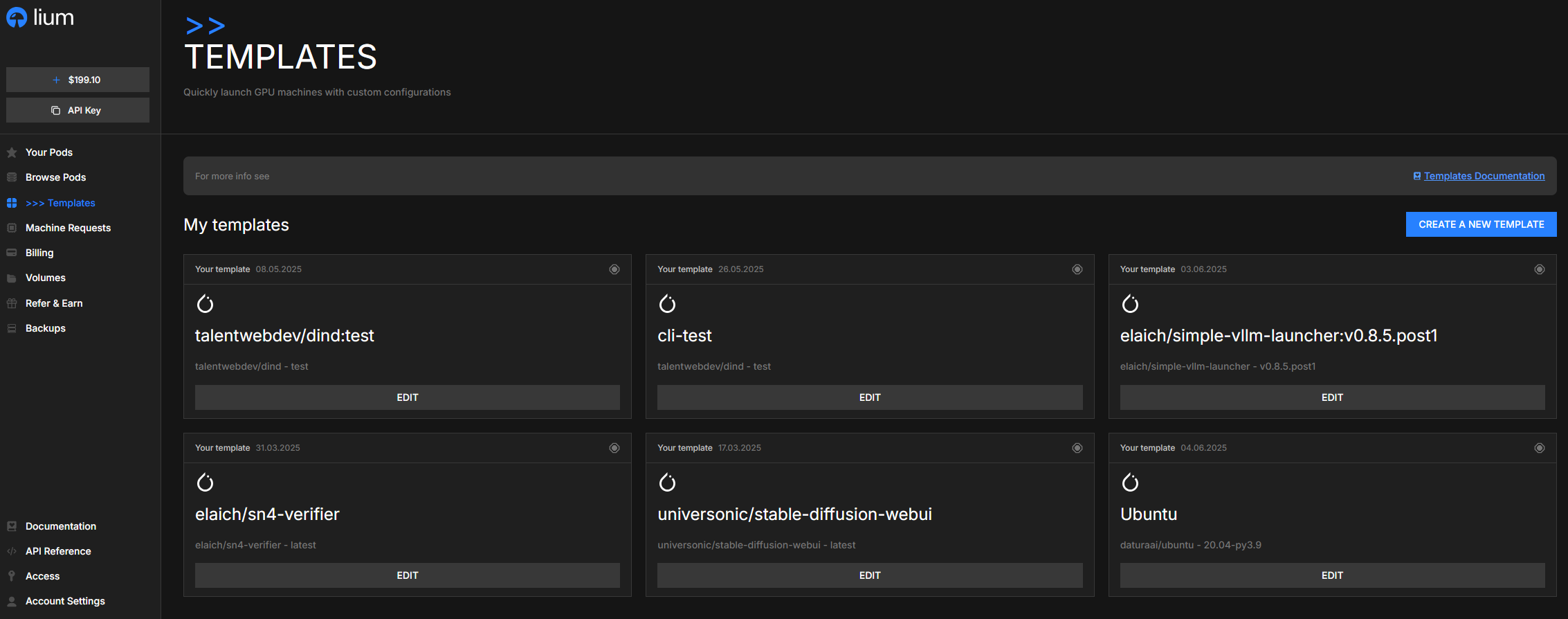Click the '08.05.2025' template date
This screenshot has height=619, width=1568.
point(279,269)
